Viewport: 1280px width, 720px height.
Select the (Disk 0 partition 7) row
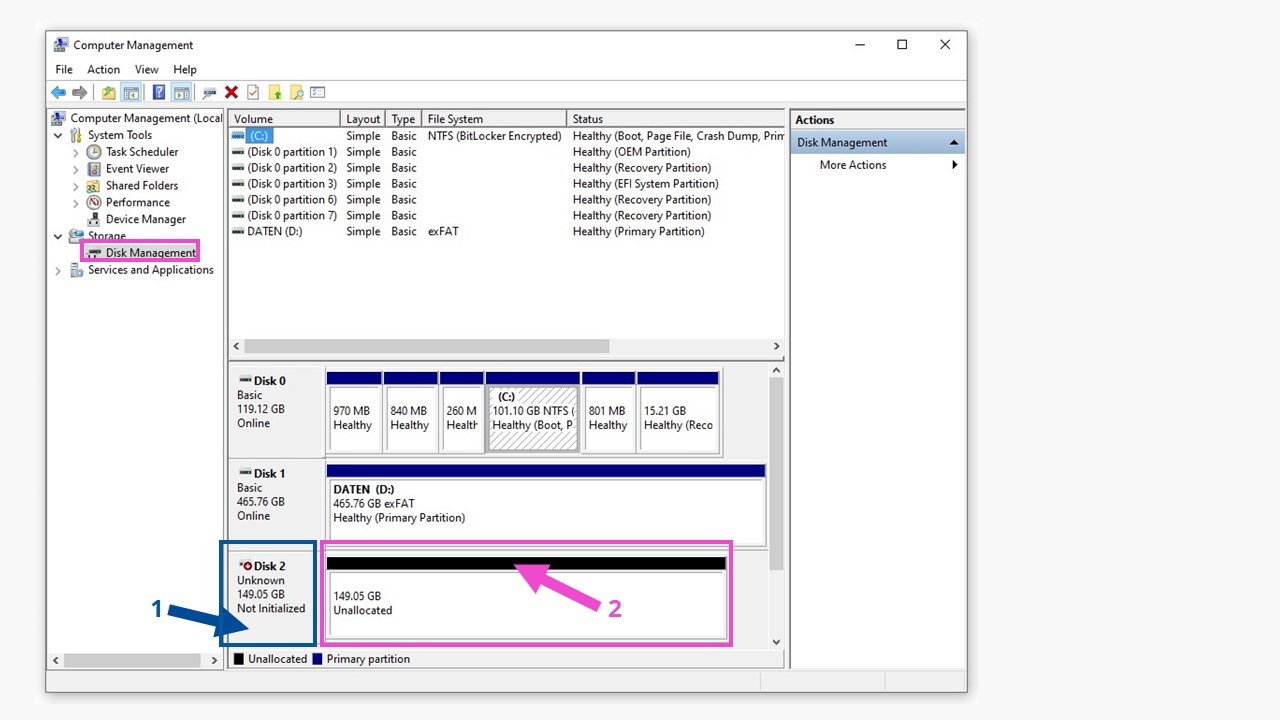pos(506,215)
